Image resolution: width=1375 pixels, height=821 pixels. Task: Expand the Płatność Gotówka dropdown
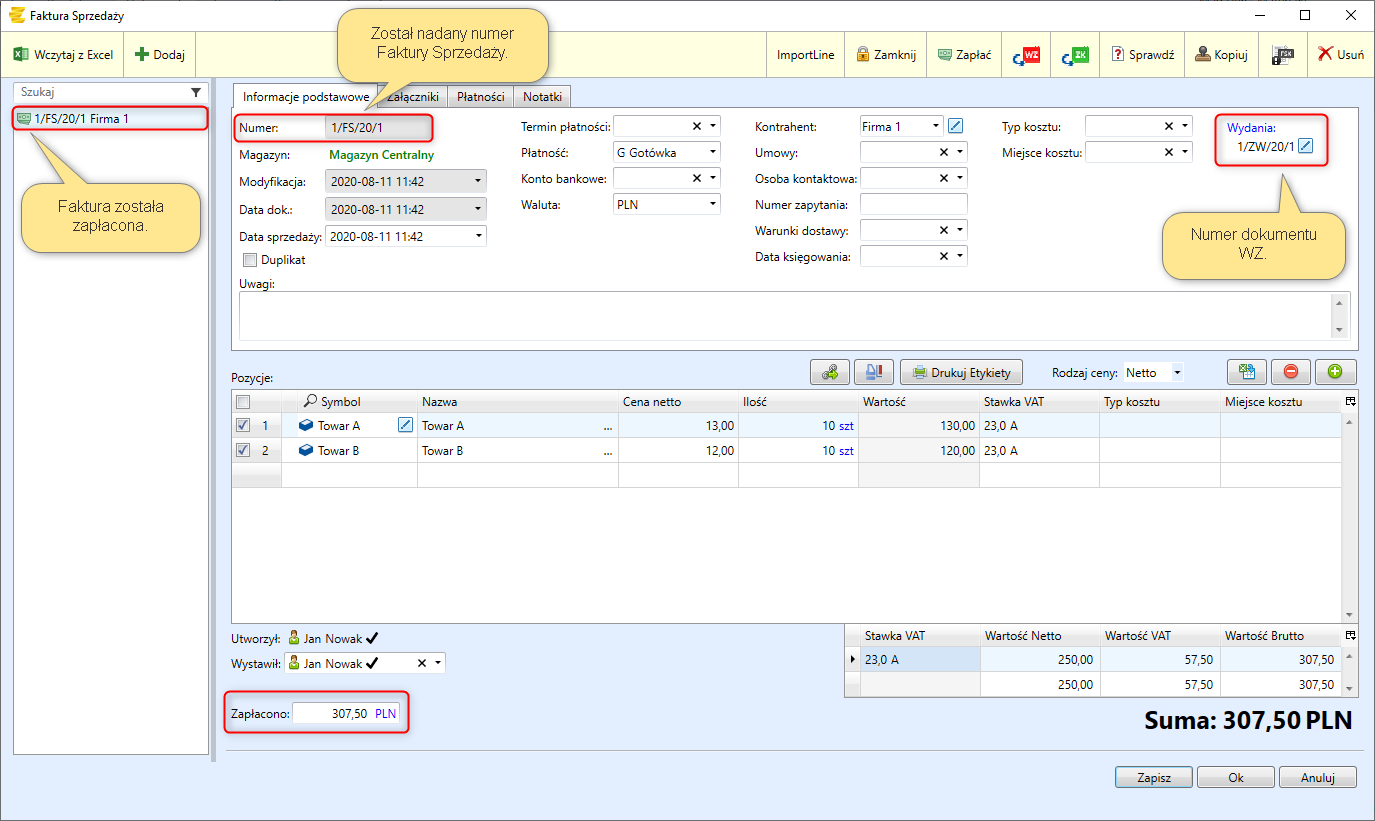pos(713,152)
